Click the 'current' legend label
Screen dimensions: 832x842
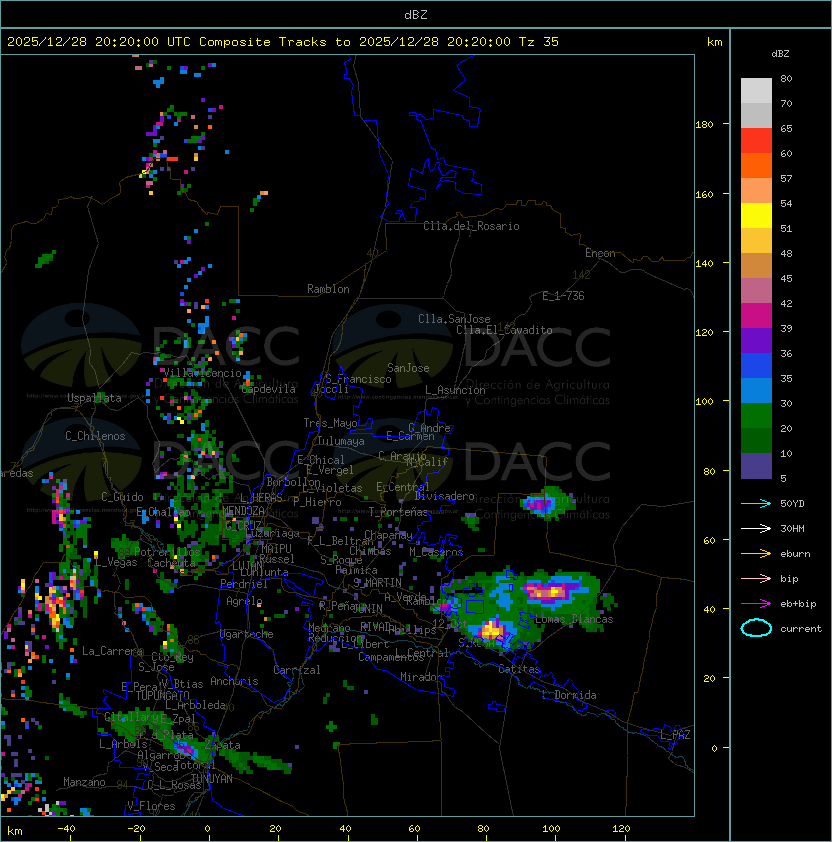pos(801,628)
